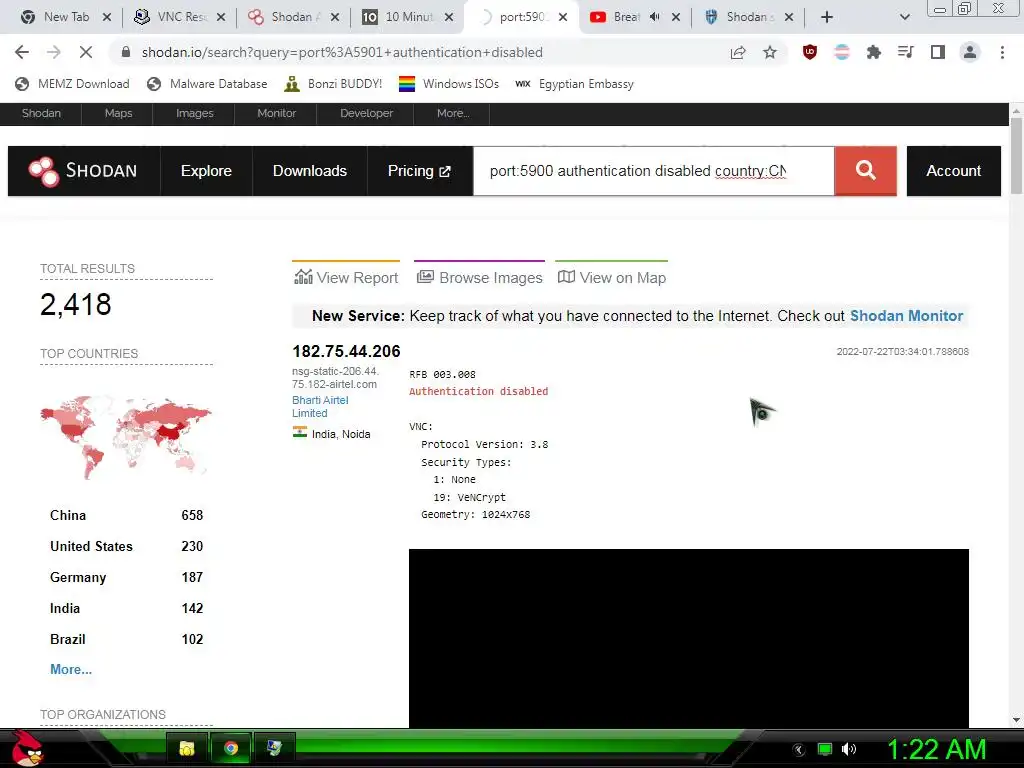1024x768 pixels.
Task: Click Bharti Airtel Limited organization link
Action: pyautogui.click(x=320, y=406)
